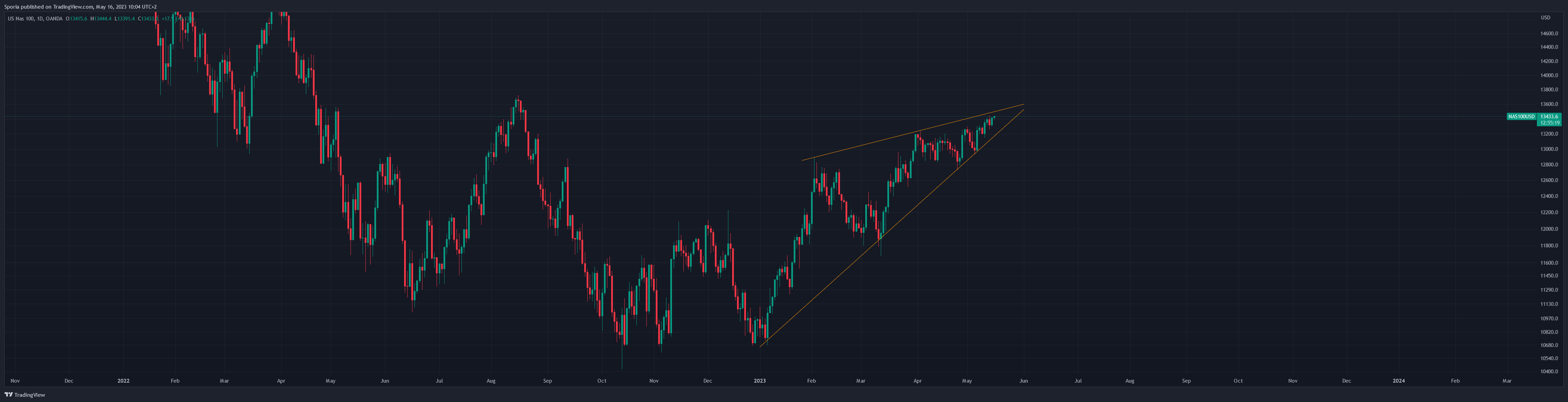Viewport: 1568px width, 402px height.
Task: Click the 14400.0 price axis label
Action: 1549,47
